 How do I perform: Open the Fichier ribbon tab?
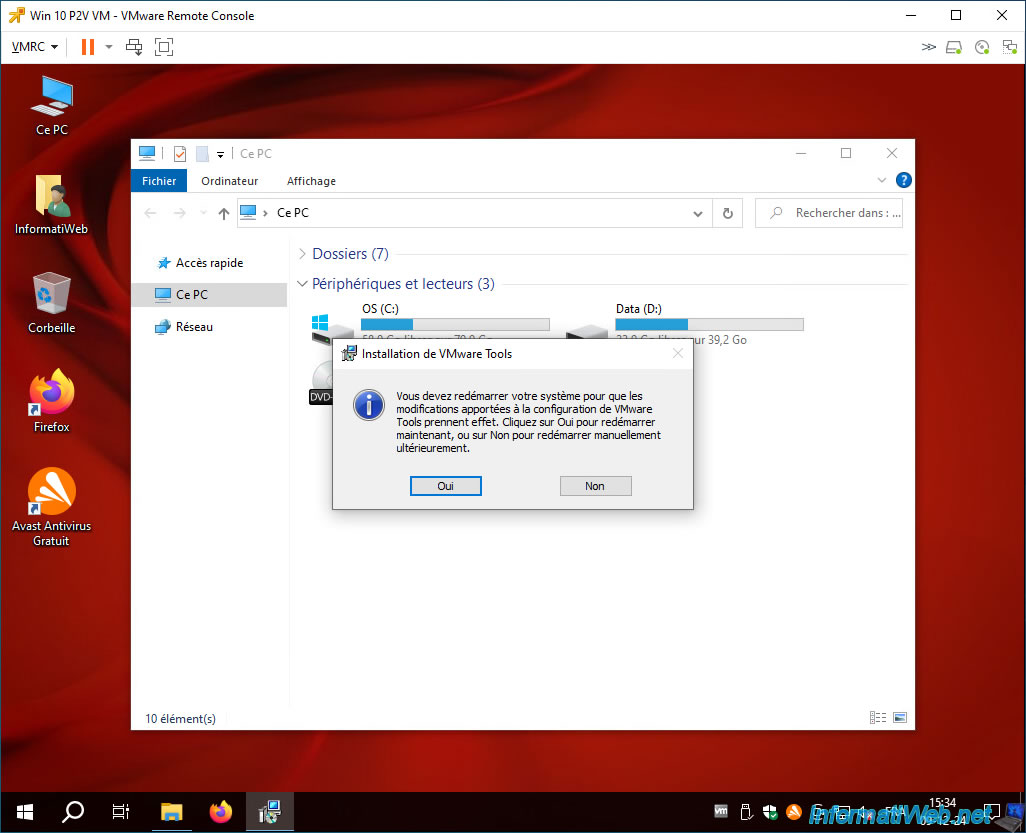point(159,181)
